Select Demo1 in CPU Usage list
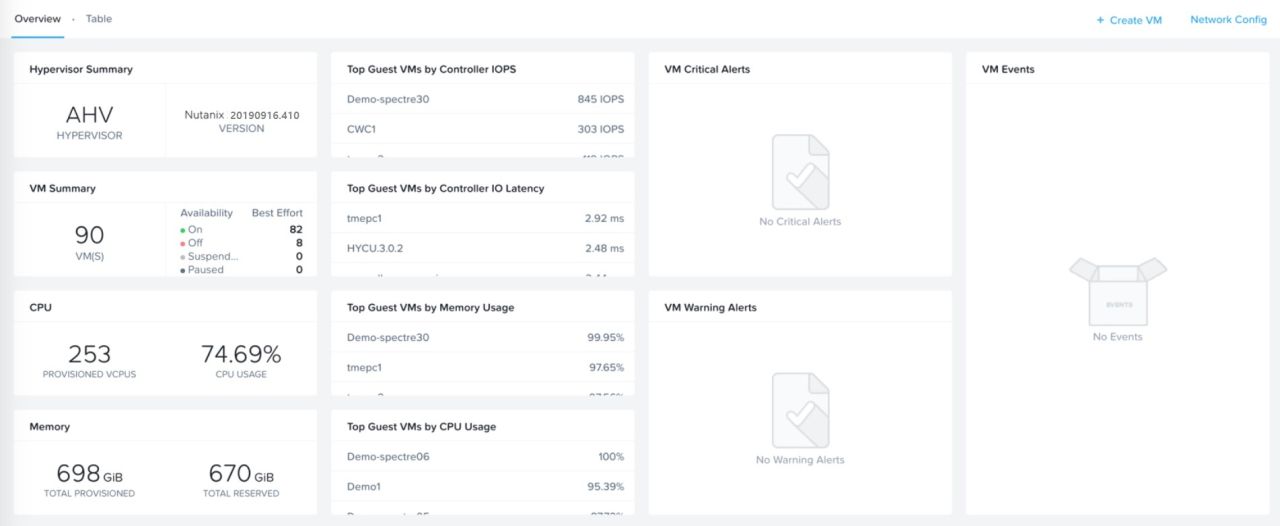The height and width of the screenshot is (526, 1280). point(364,486)
